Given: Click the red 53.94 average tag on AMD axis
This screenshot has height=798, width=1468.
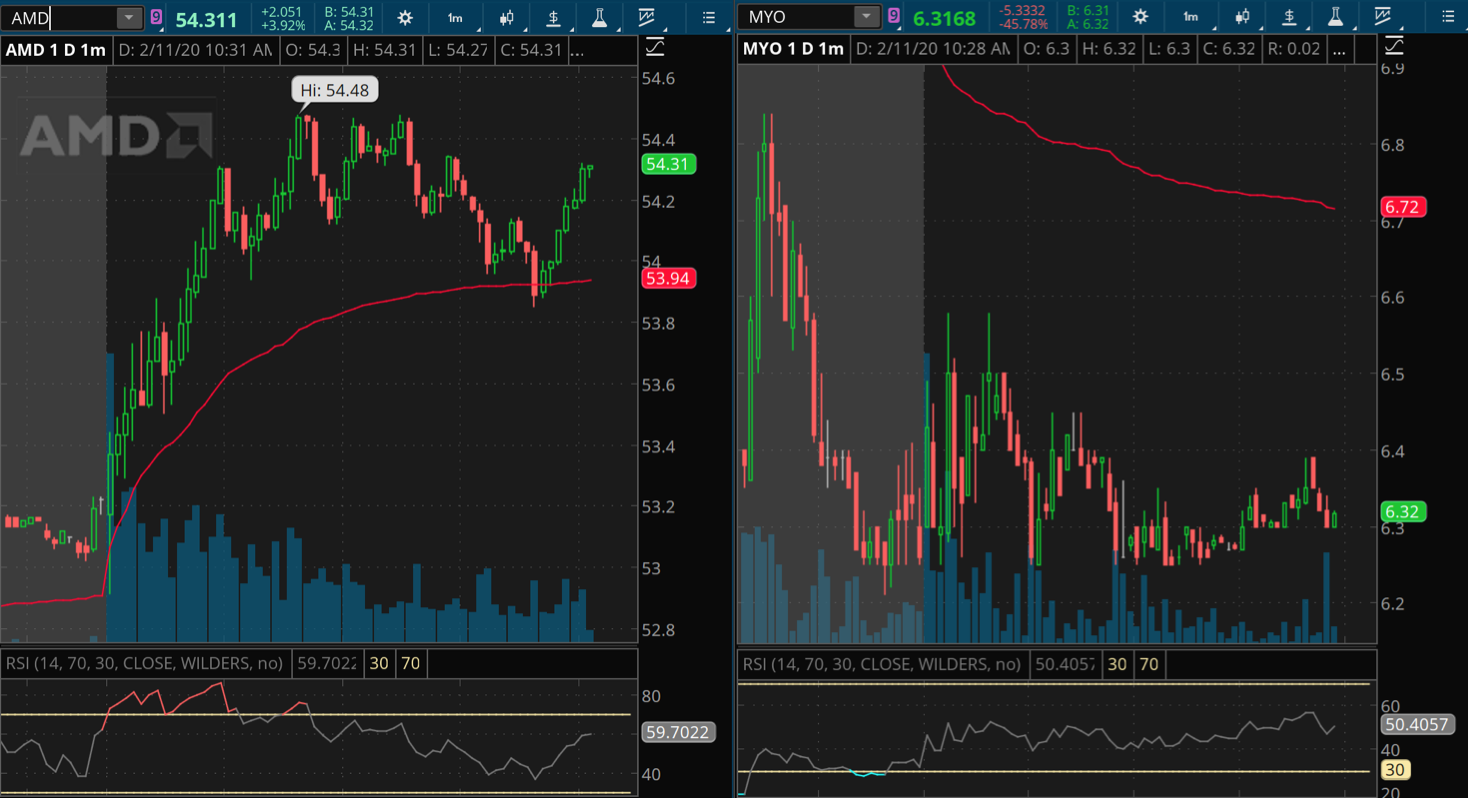Looking at the screenshot, I should [667, 278].
